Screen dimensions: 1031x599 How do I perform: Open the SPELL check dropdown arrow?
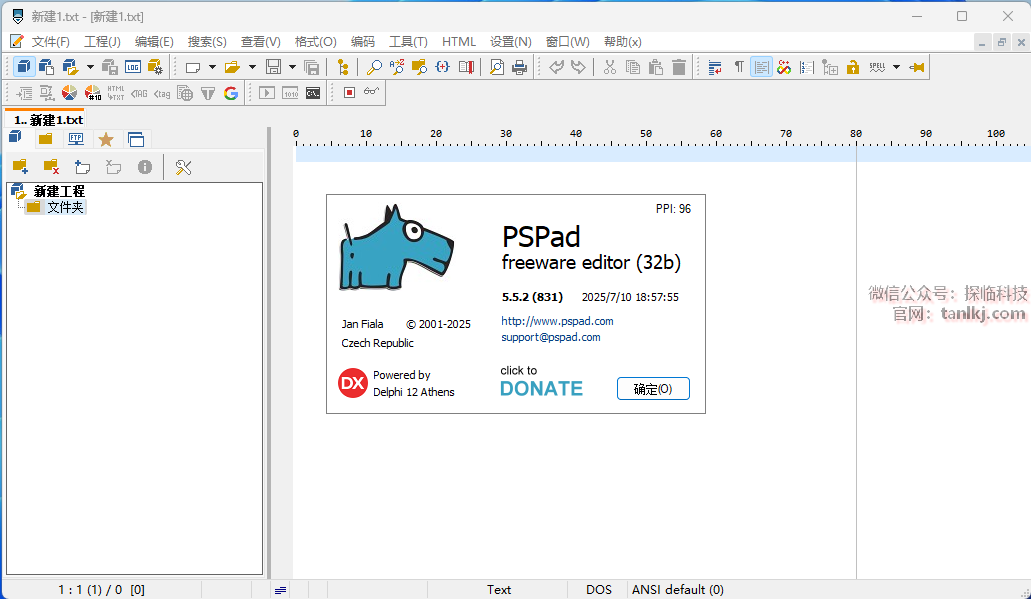click(896, 67)
